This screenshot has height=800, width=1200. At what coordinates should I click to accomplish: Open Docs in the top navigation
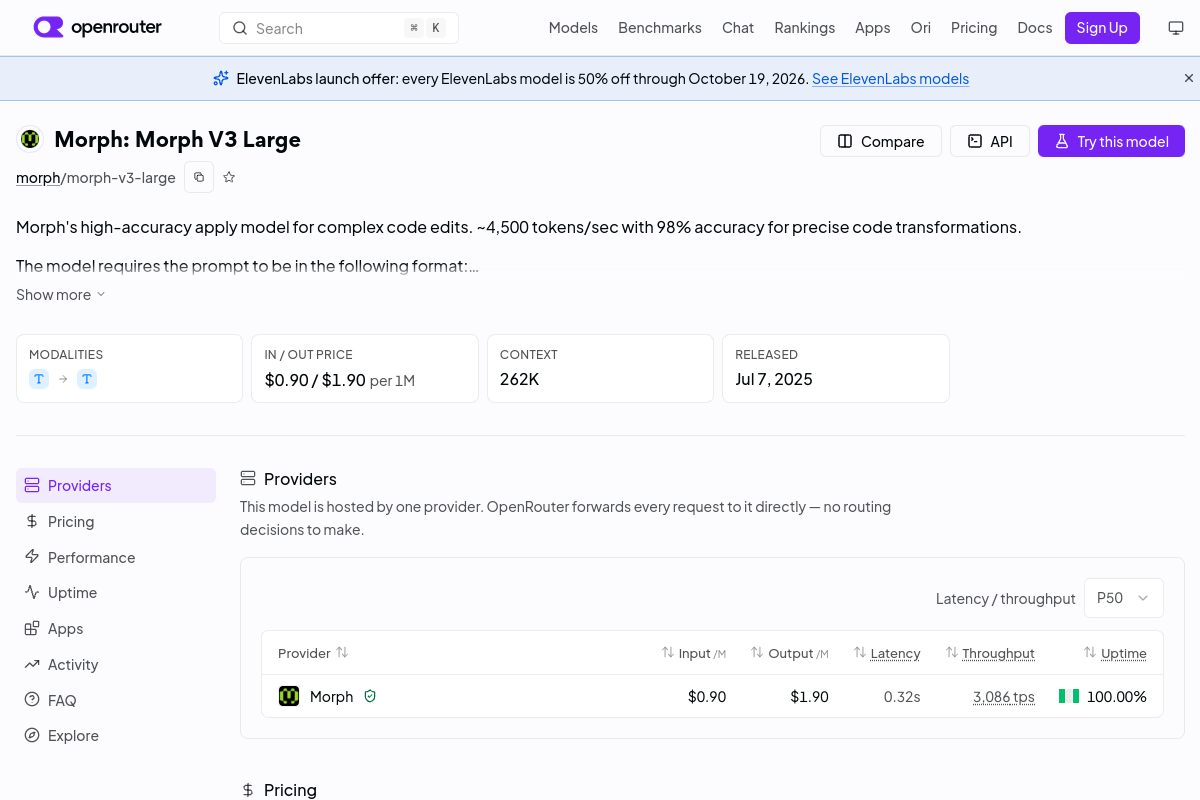[x=1035, y=28]
